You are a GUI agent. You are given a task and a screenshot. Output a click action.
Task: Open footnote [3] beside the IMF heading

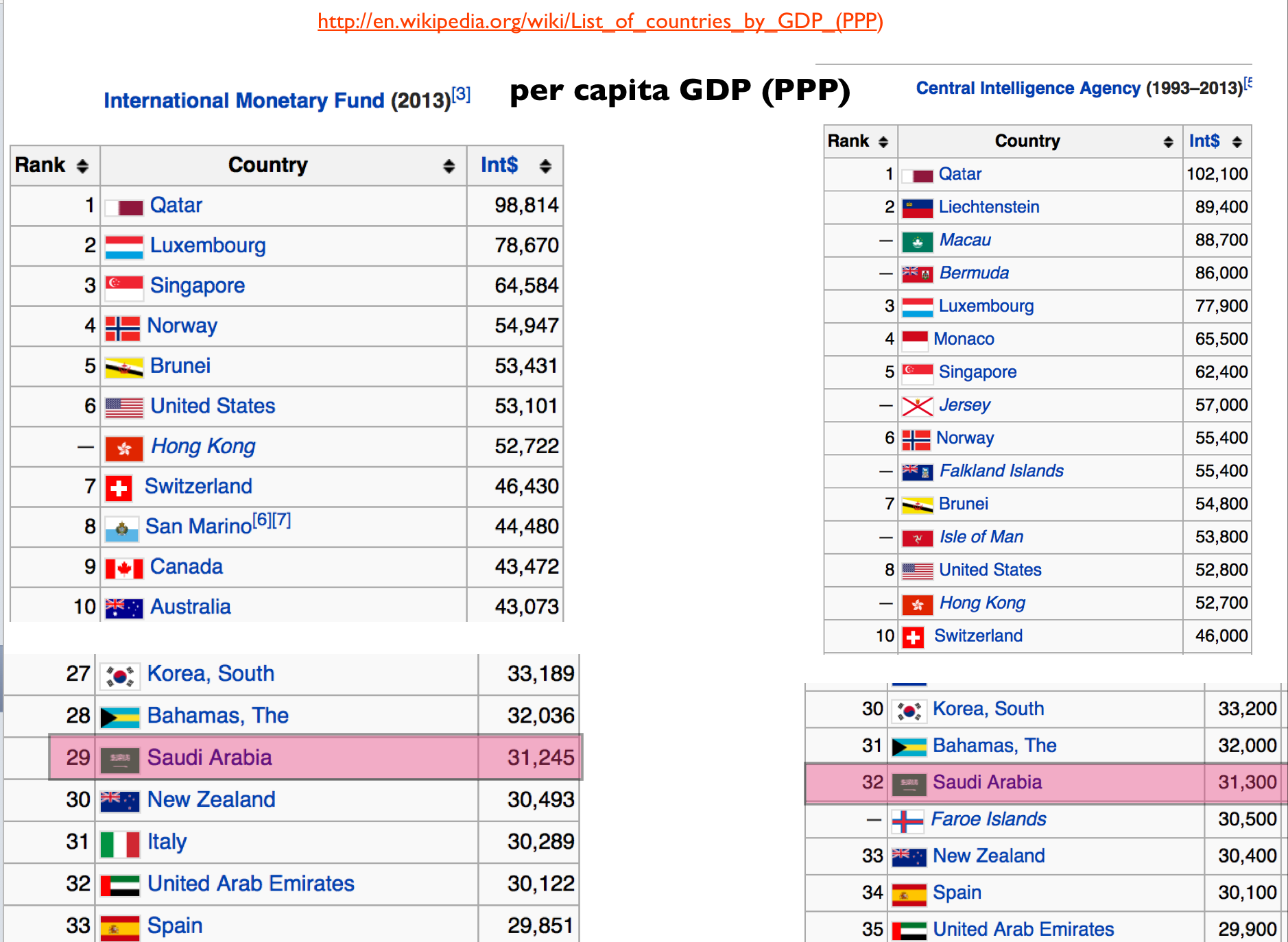pyautogui.click(x=461, y=95)
